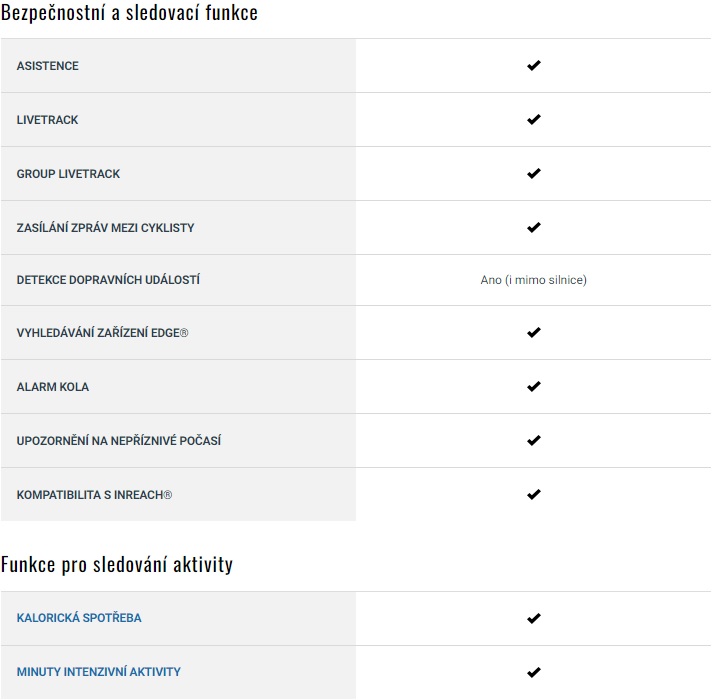Image resolution: width=714 pixels, height=700 pixels.
Task: Click the Minuty intenzivní aktivity checkmark
Action: pos(533,672)
